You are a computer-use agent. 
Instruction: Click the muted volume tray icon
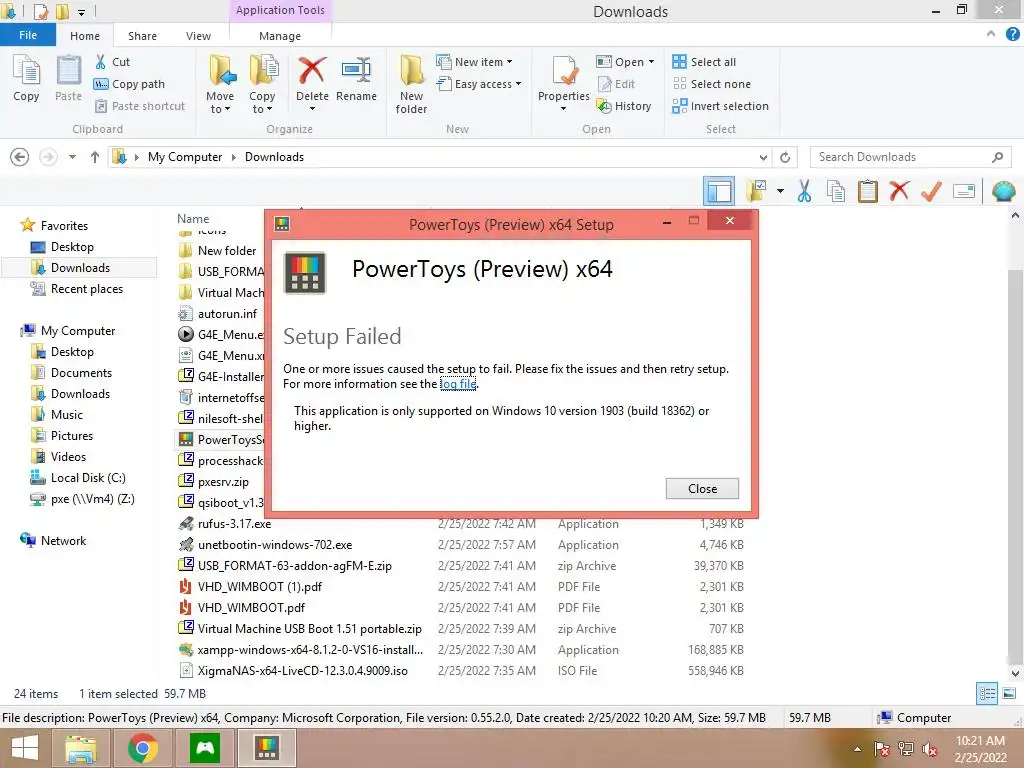pyautogui.click(x=930, y=749)
